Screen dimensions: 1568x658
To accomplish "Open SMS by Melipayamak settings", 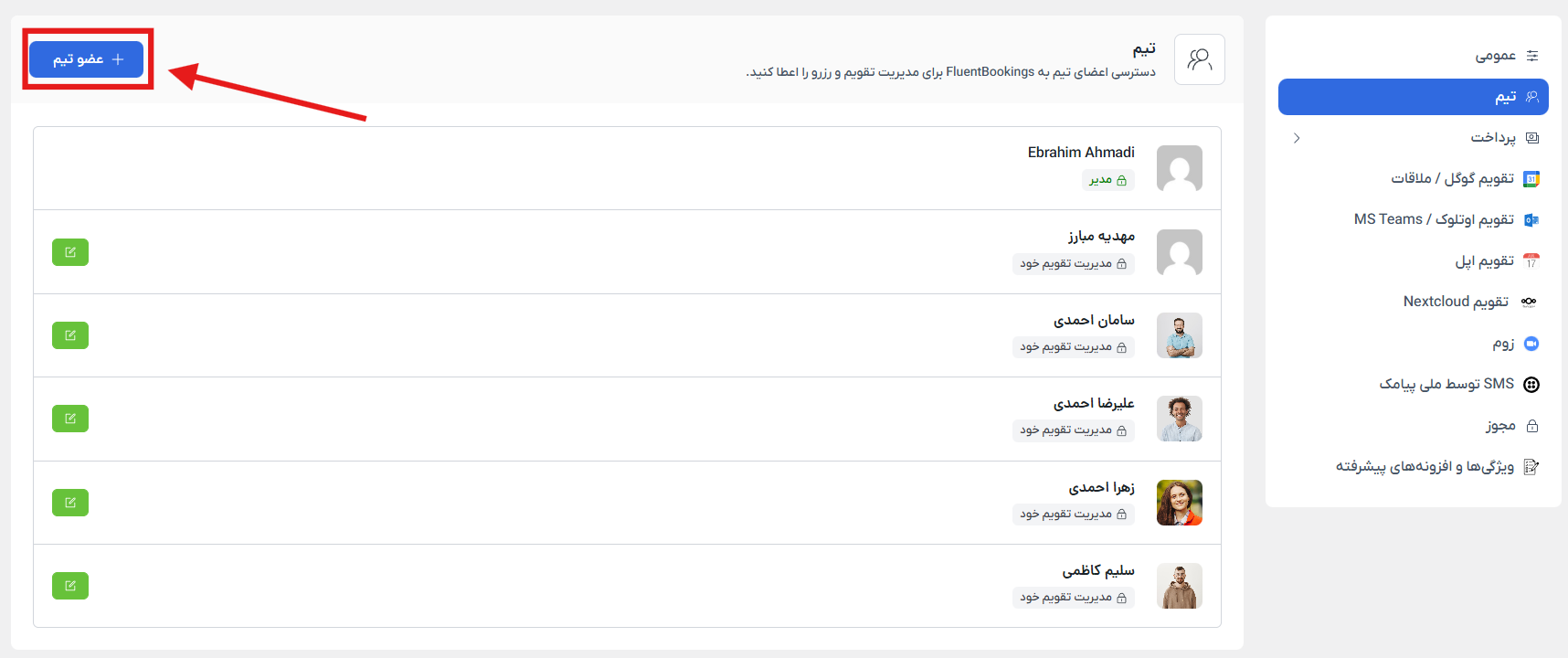I will (x=1447, y=384).
